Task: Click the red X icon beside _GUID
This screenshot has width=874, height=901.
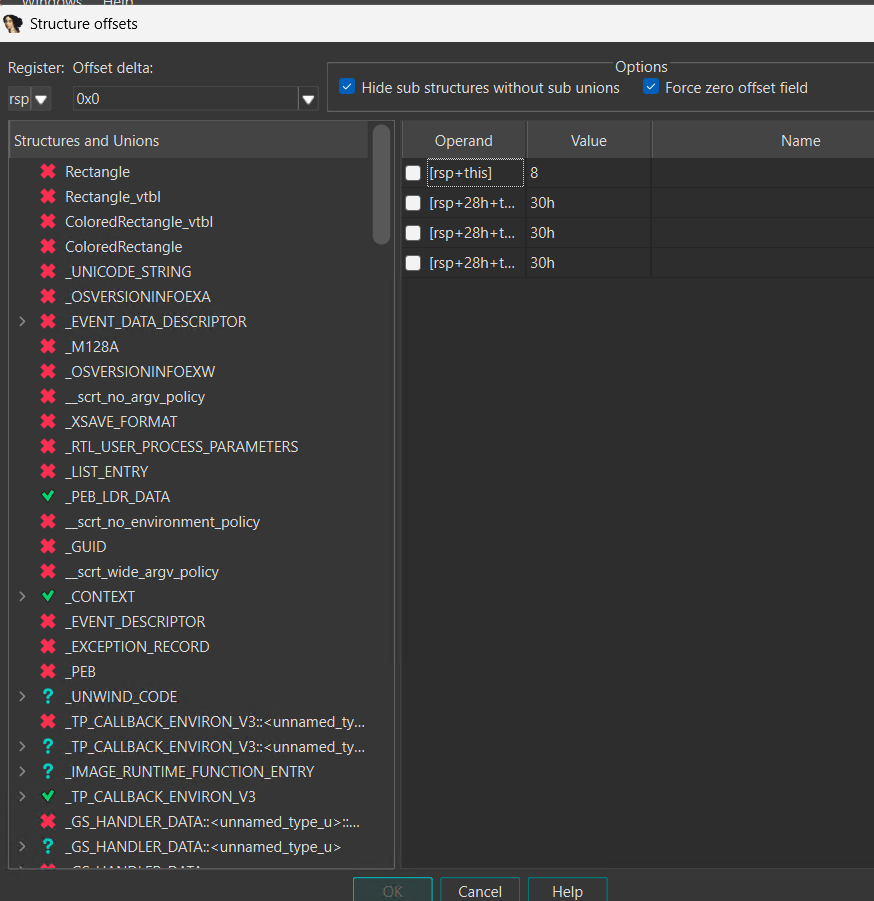Action: point(47,546)
